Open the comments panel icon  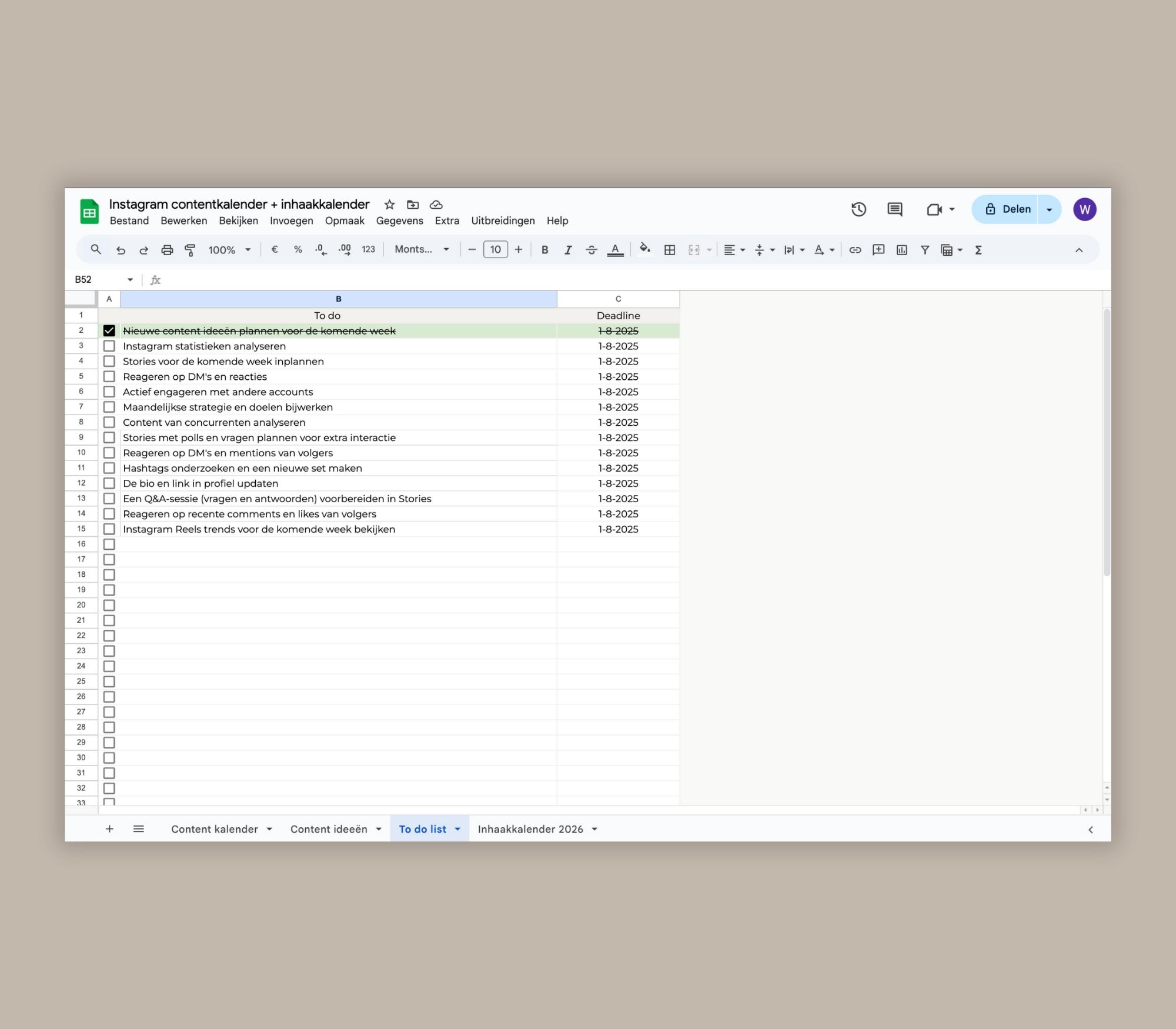point(894,209)
